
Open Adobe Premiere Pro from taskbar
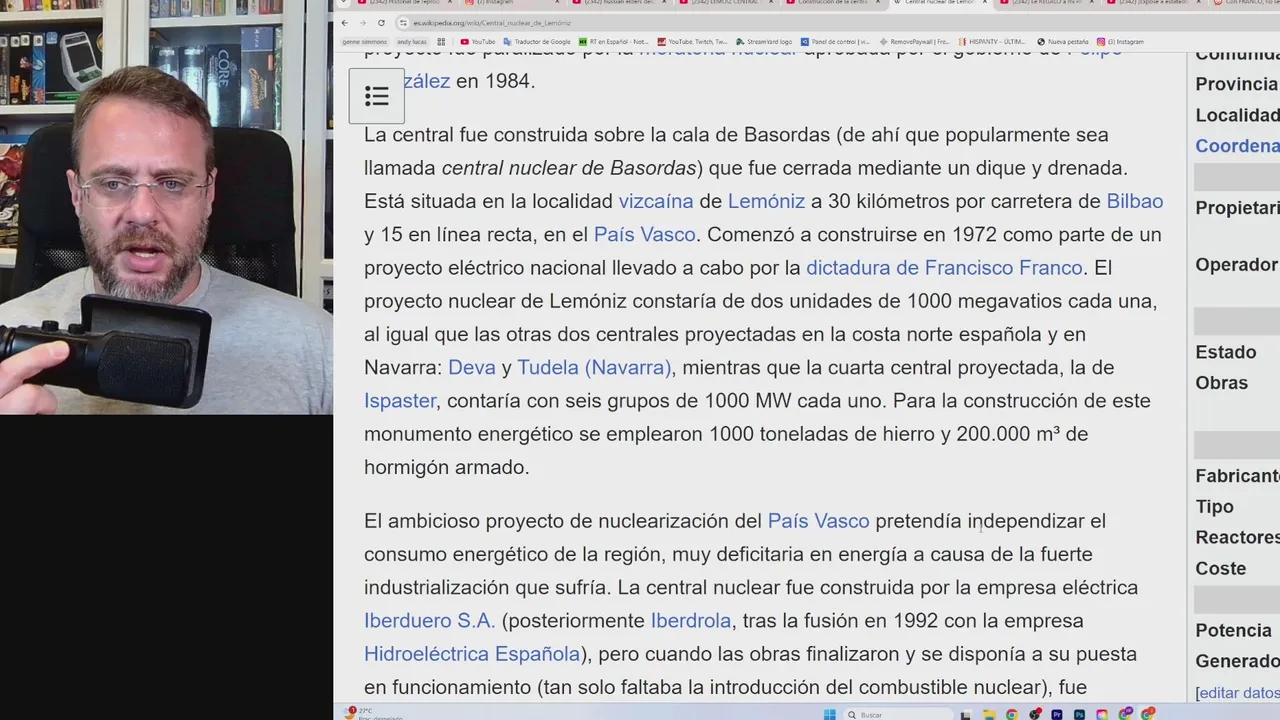click(1057, 714)
